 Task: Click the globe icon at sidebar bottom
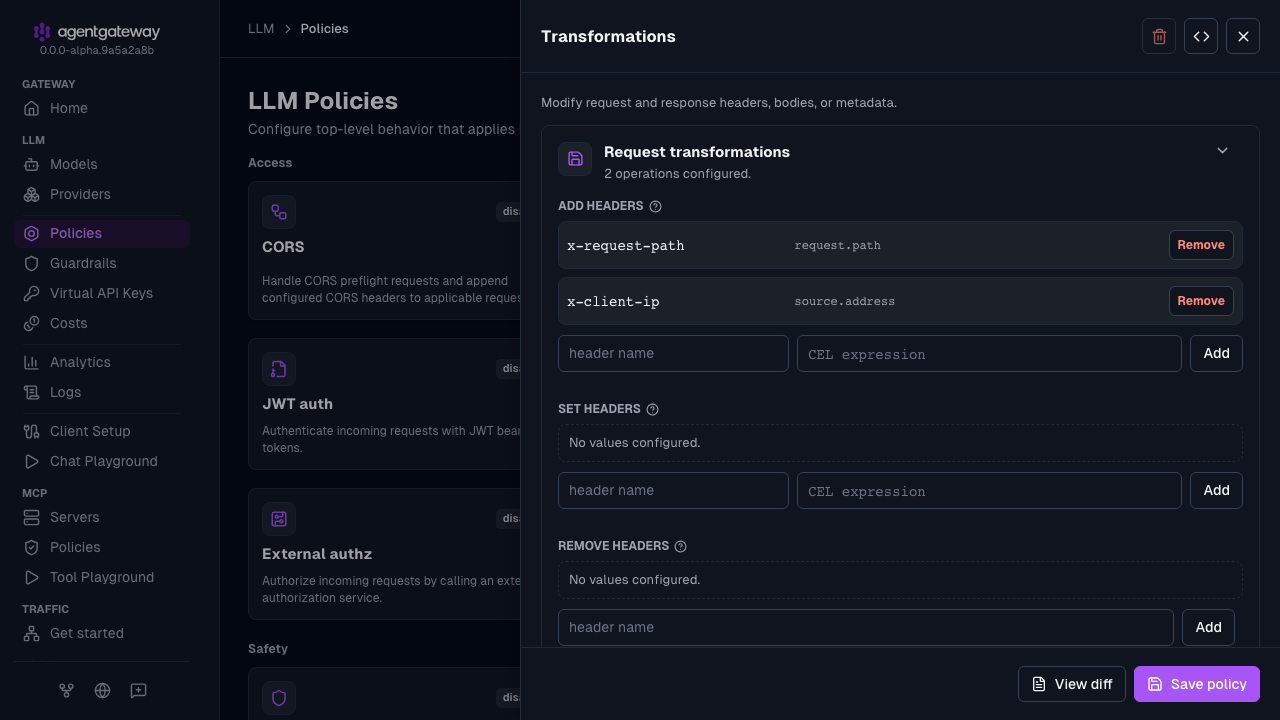tap(102, 690)
